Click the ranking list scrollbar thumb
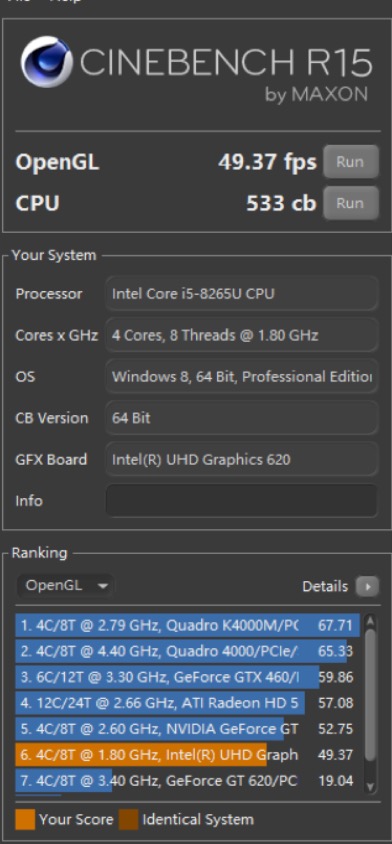The image size is (392, 844). click(370, 695)
